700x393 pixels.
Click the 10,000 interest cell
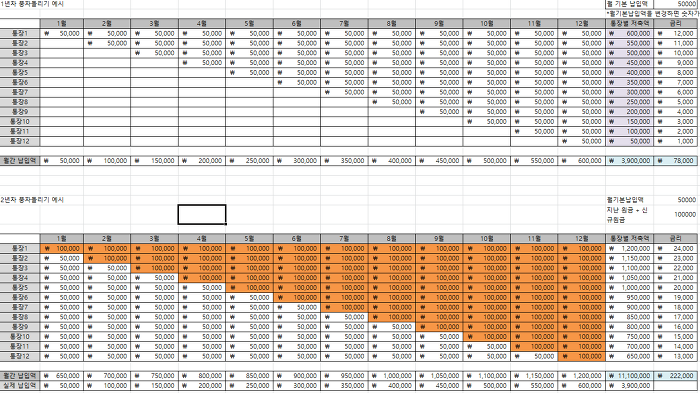pyautogui.click(x=675, y=53)
